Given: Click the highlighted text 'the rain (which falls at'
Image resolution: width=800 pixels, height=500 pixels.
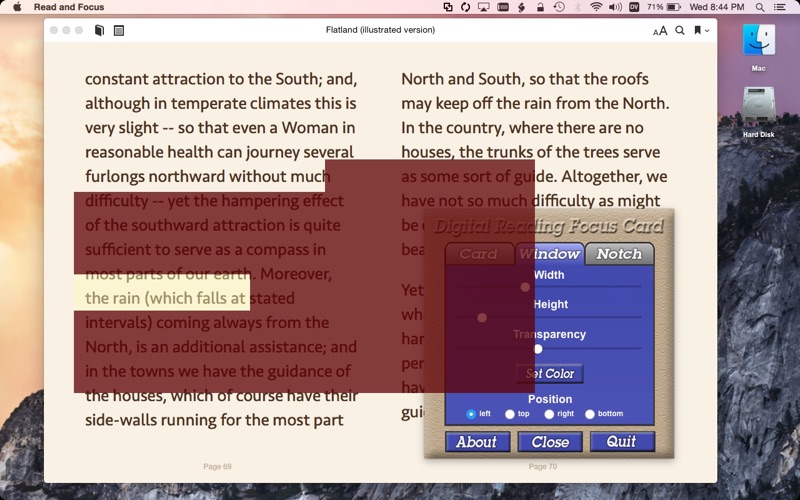Looking at the screenshot, I should pyautogui.click(x=165, y=298).
